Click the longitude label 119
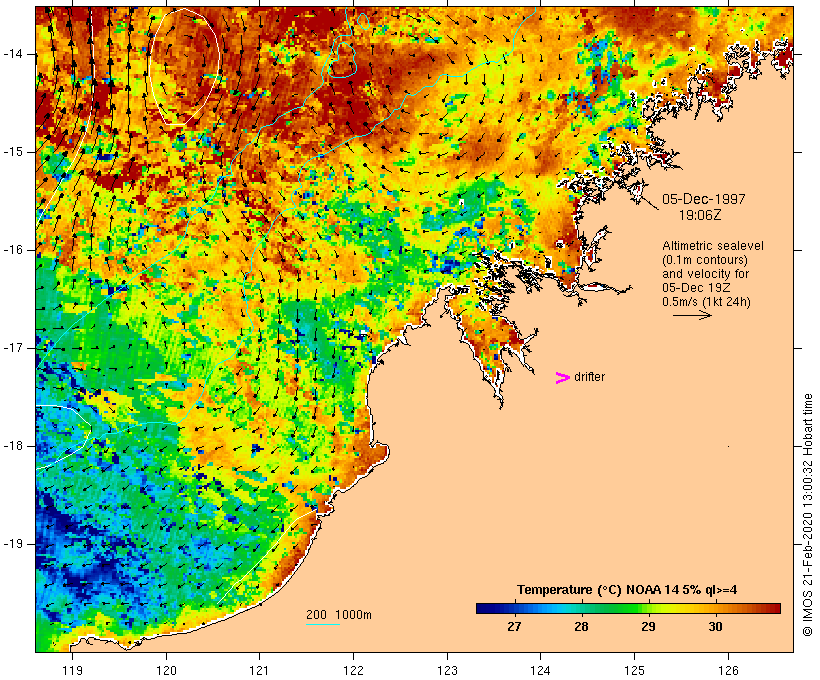This screenshot has width=820, height=680. (x=72, y=670)
